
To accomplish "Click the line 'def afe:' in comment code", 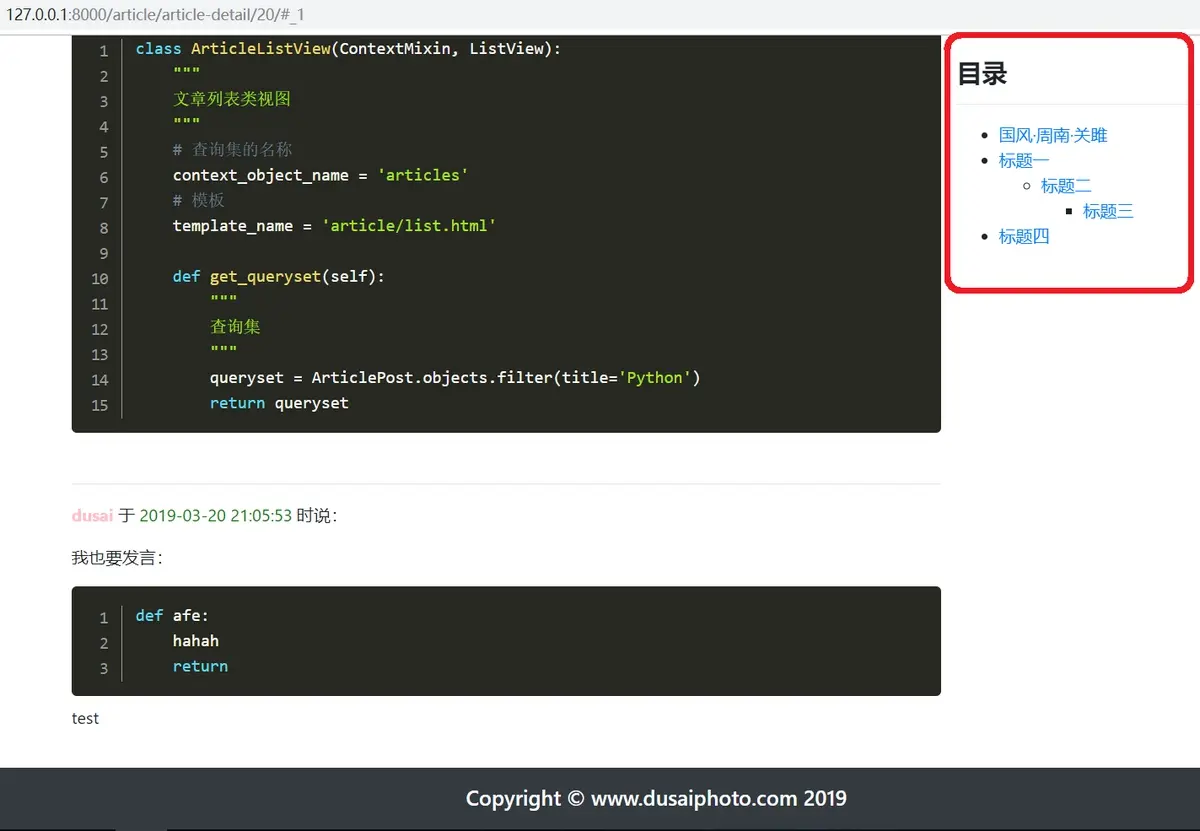I will [x=172, y=616].
